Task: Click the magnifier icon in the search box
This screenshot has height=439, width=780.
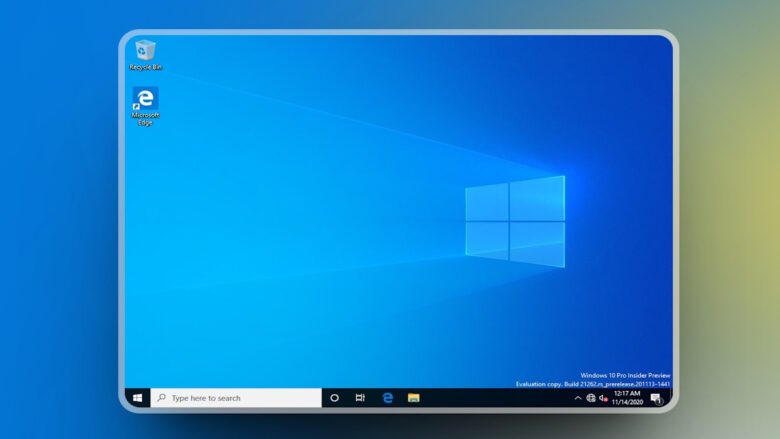Action: 161,398
